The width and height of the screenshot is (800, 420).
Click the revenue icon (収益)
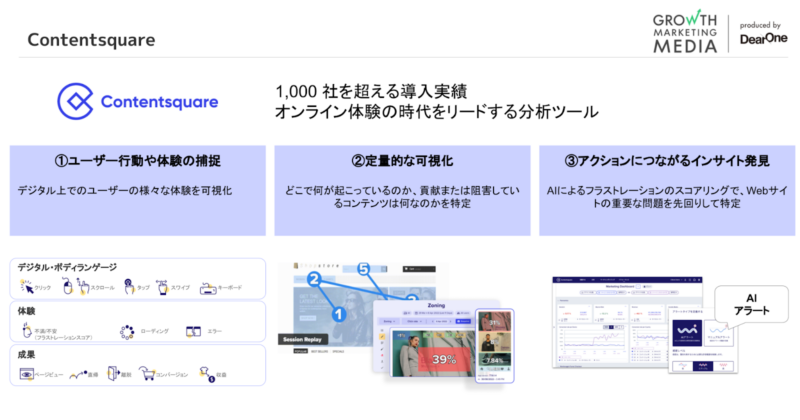click(207, 375)
